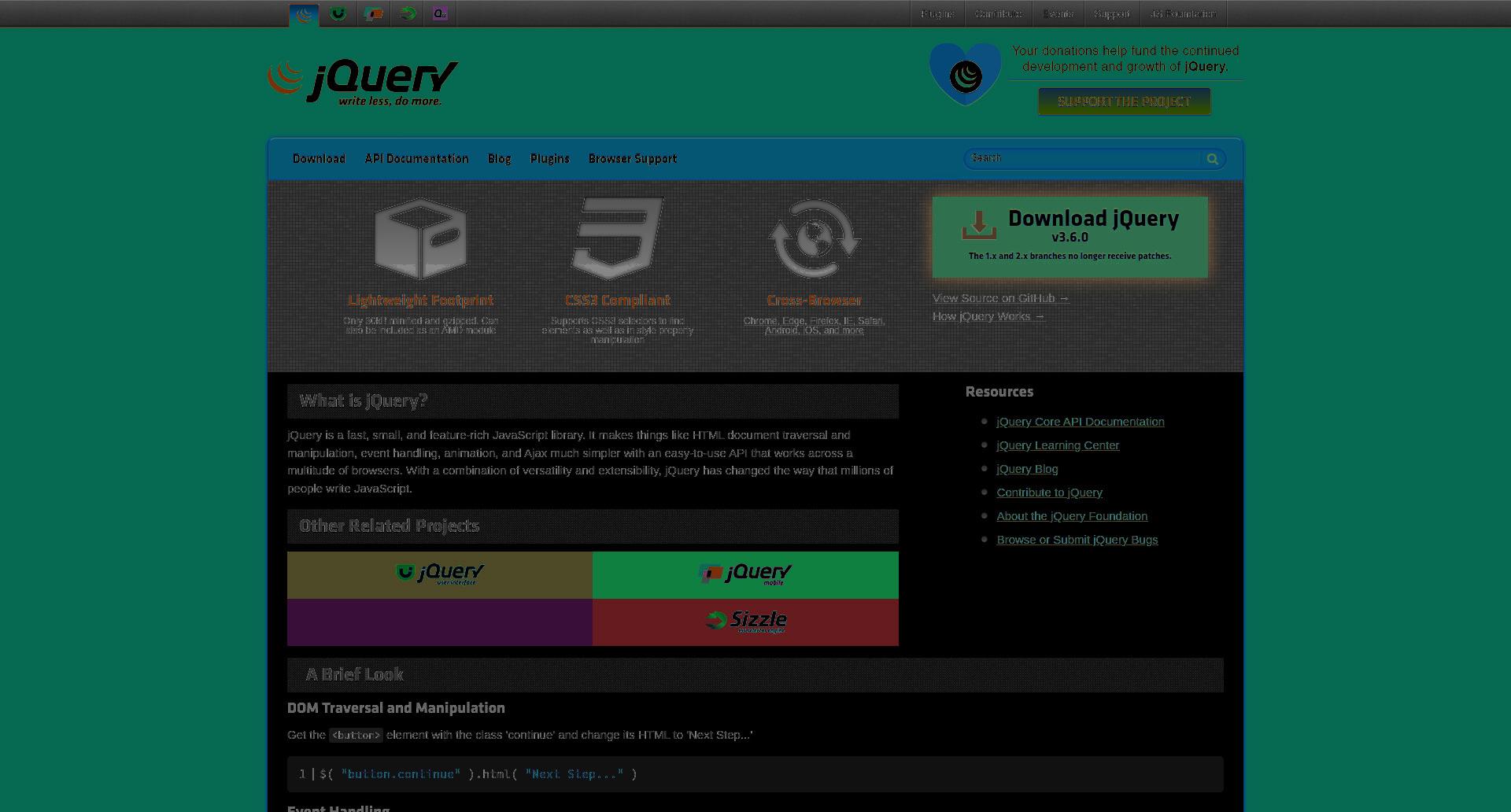
Task: Click the Lightweight Footprint heading
Action: (x=420, y=301)
